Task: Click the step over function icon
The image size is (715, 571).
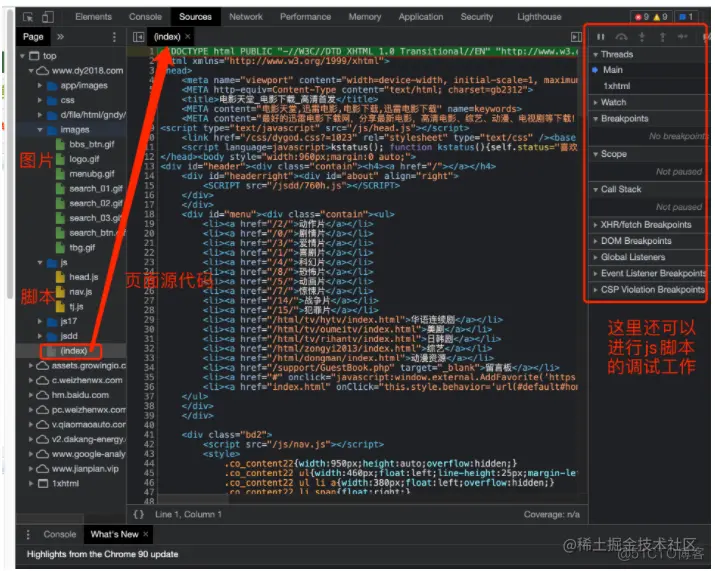Action: [x=622, y=37]
